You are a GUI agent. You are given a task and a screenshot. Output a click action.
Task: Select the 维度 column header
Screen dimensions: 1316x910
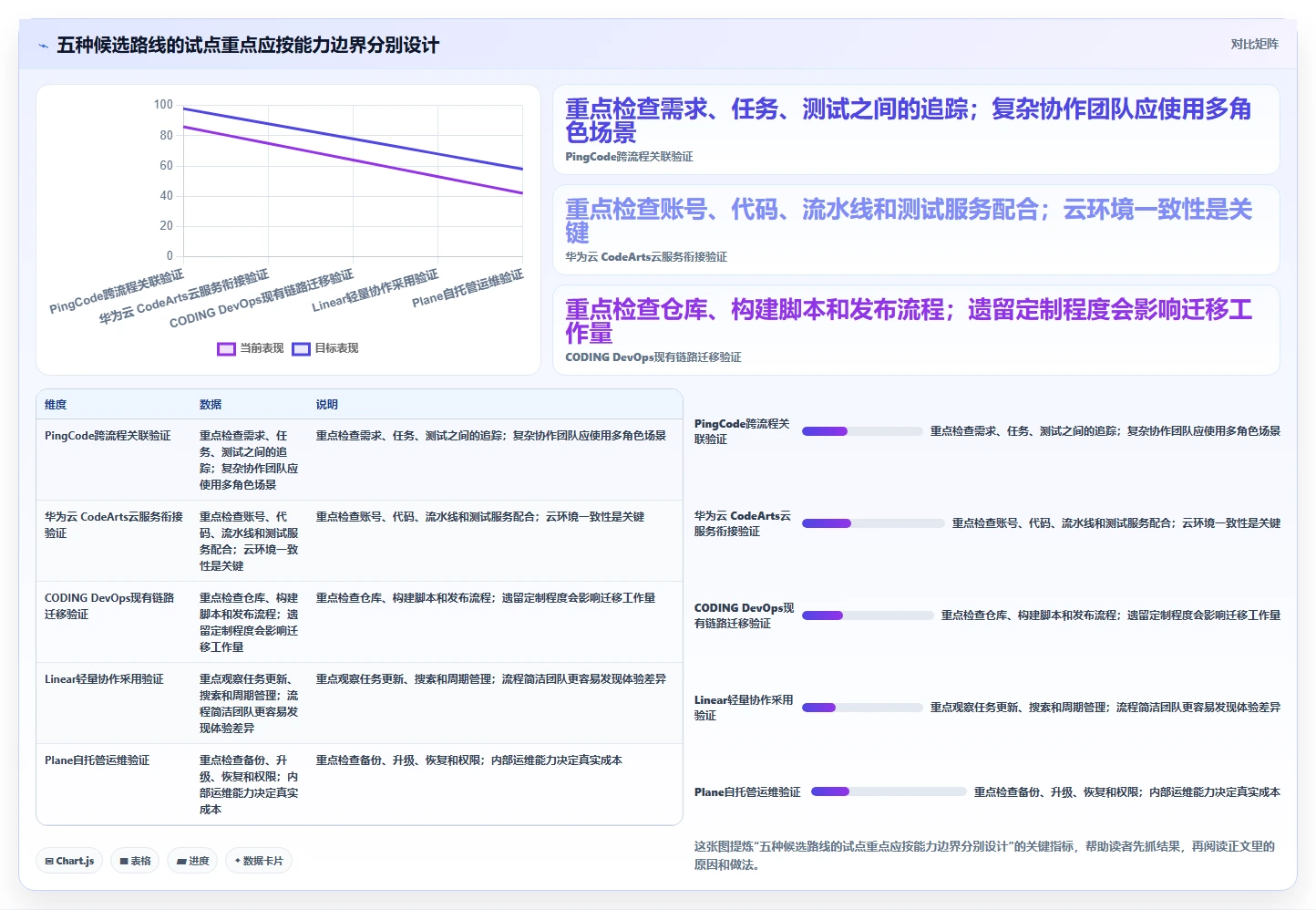coord(56,405)
